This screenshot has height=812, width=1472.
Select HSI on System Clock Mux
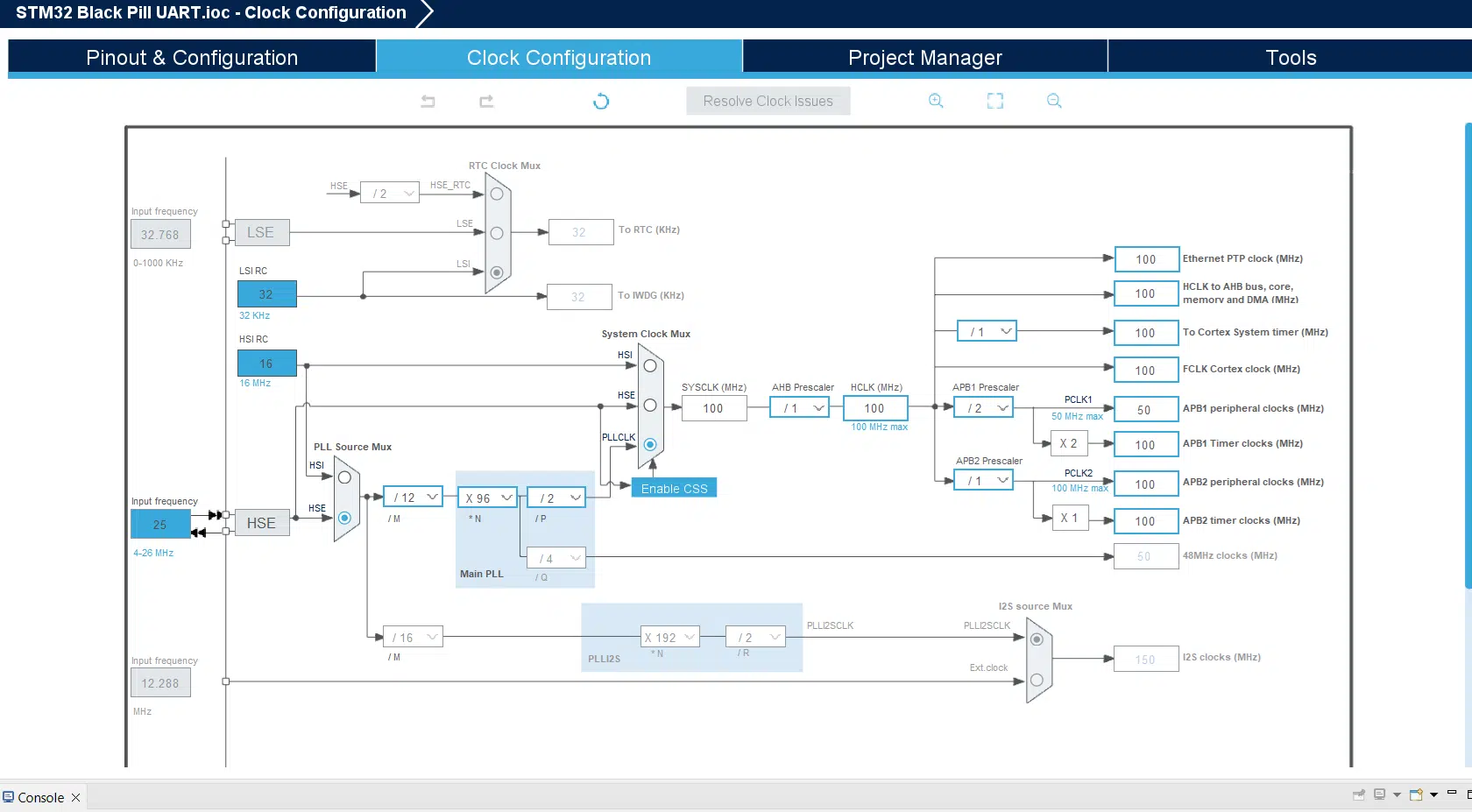(650, 366)
